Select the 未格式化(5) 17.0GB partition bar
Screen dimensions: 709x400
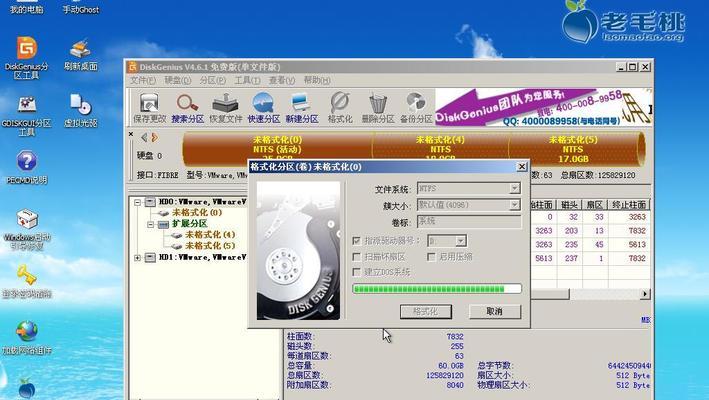[573, 149]
